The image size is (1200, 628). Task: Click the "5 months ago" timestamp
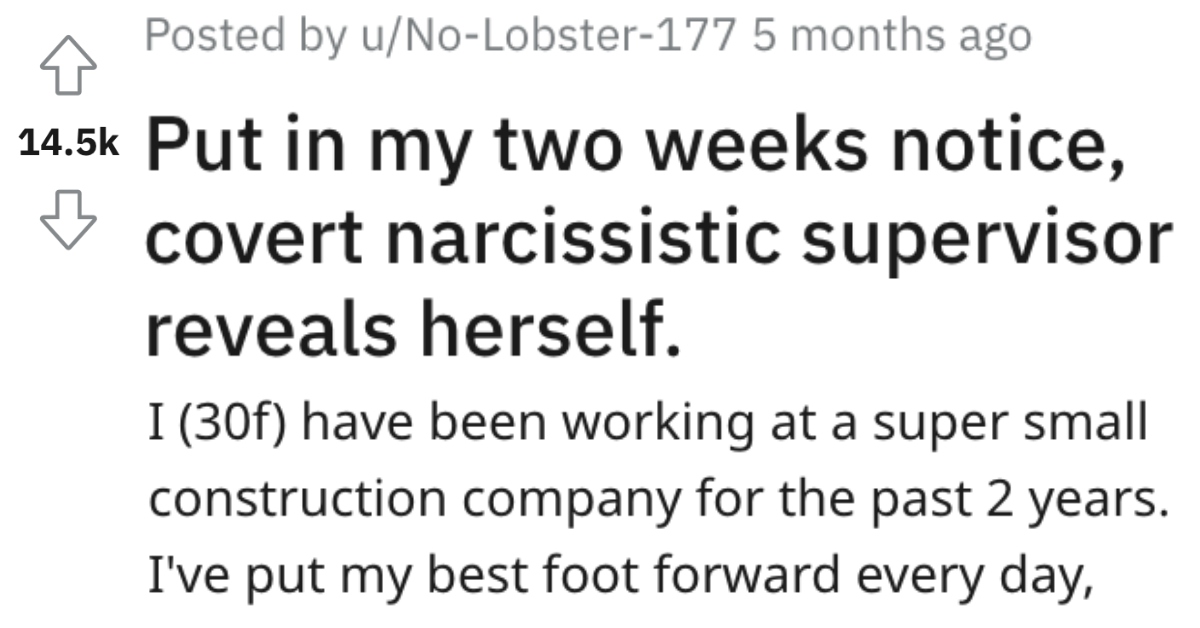(x=894, y=37)
